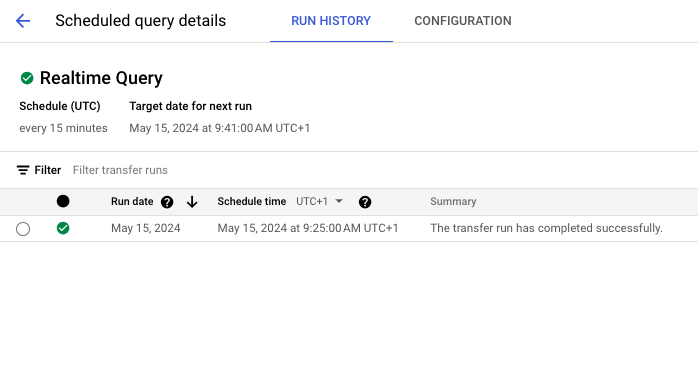Image resolution: width=698 pixels, height=375 pixels.
Task: Open the help icon next to Run date
Action: pyautogui.click(x=167, y=202)
